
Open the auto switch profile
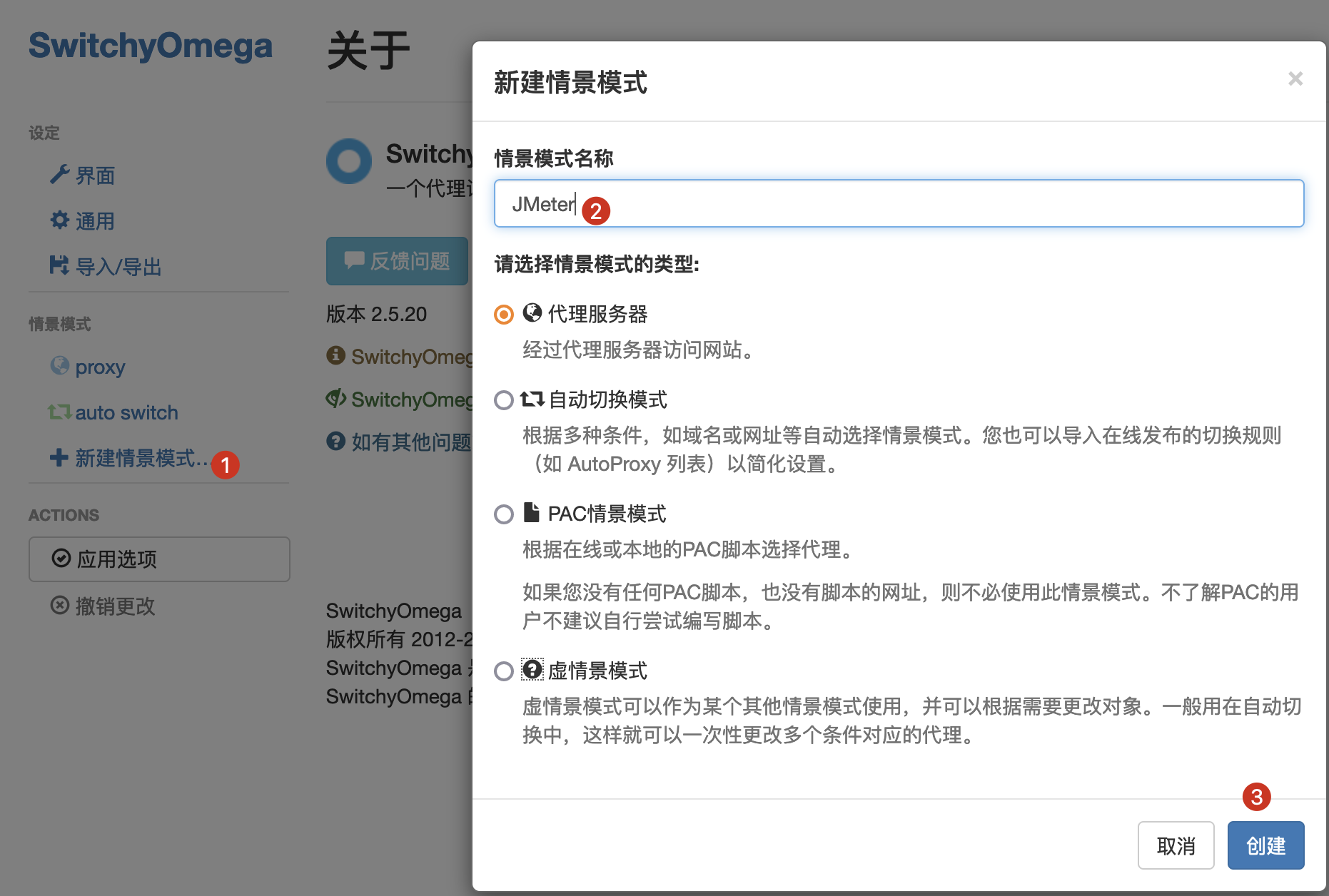tap(113, 412)
